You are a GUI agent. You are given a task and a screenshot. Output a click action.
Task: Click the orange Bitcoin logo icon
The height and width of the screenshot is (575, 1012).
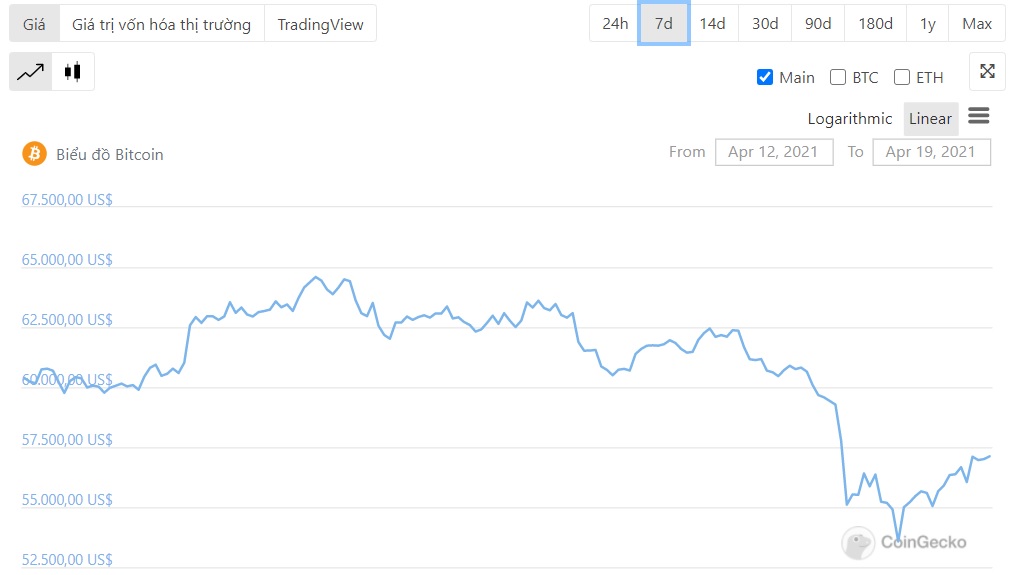pyautogui.click(x=35, y=154)
